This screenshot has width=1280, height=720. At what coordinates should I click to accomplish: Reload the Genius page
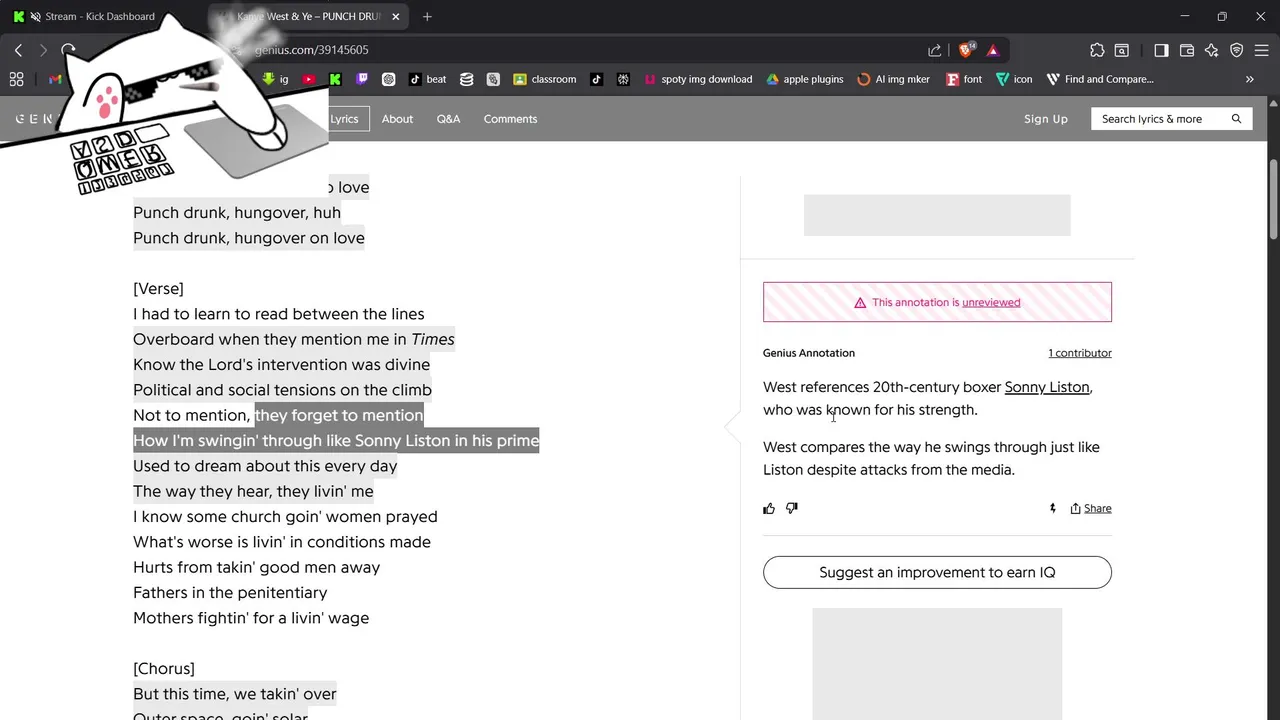pyautogui.click(x=68, y=50)
